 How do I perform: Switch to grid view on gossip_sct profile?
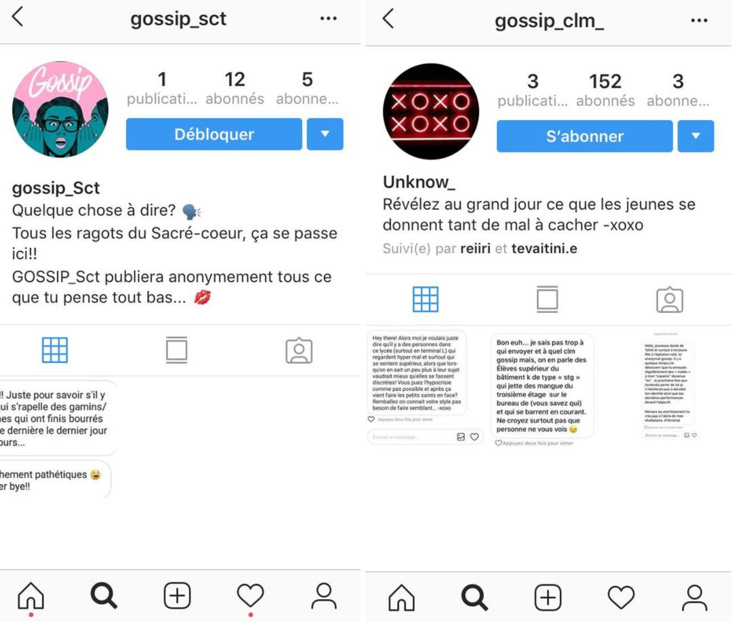[x=55, y=350]
